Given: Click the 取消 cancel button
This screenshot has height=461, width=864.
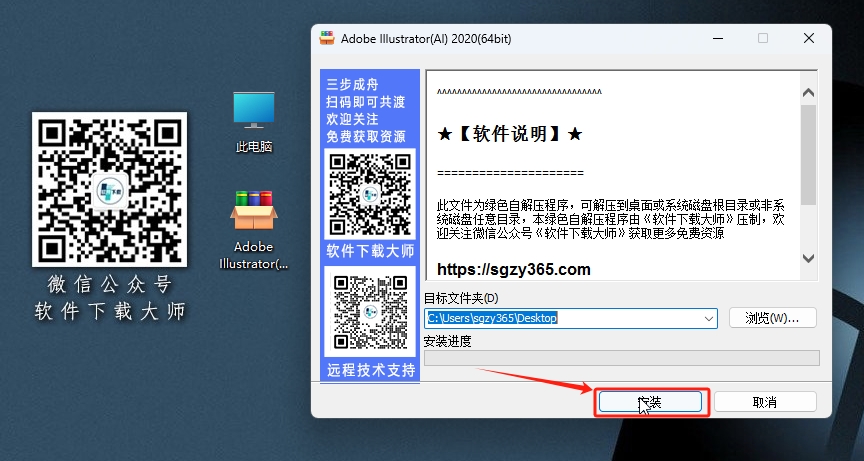Looking at the screenshot, I should pyautogui.click(x=765, y=402).
